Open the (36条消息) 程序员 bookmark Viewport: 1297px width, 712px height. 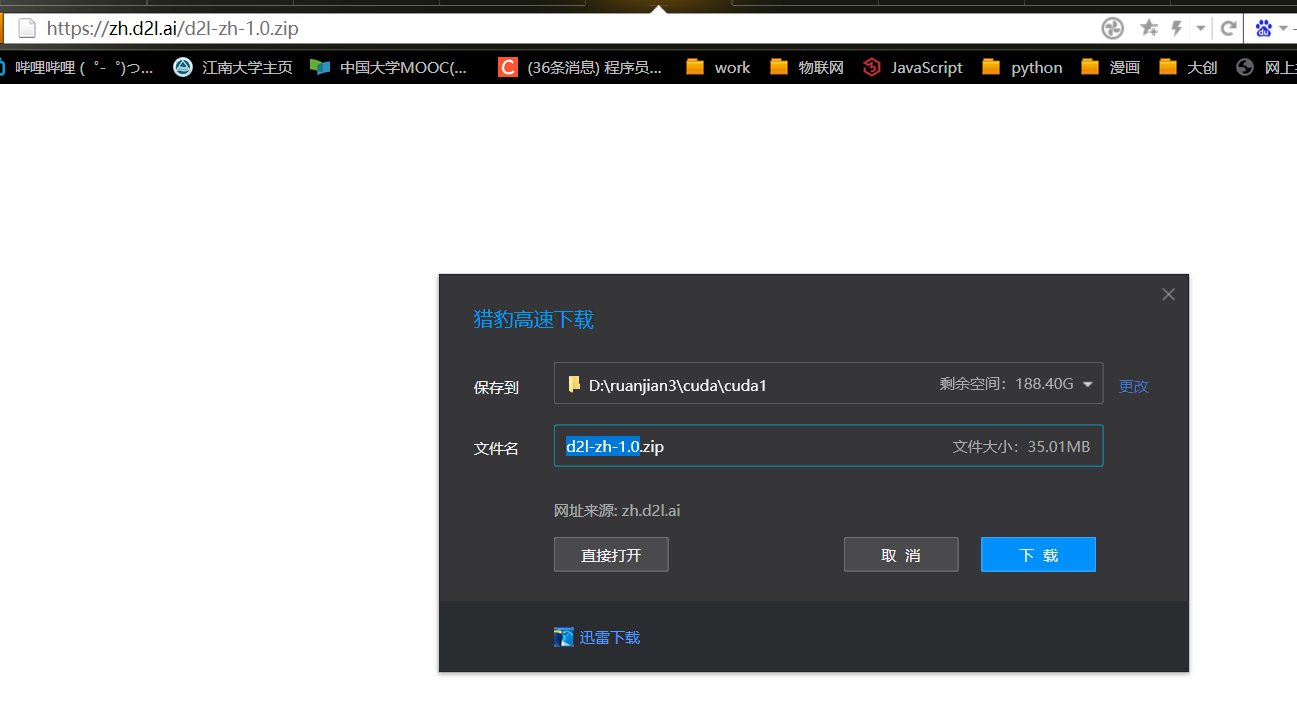pos(580,67)
